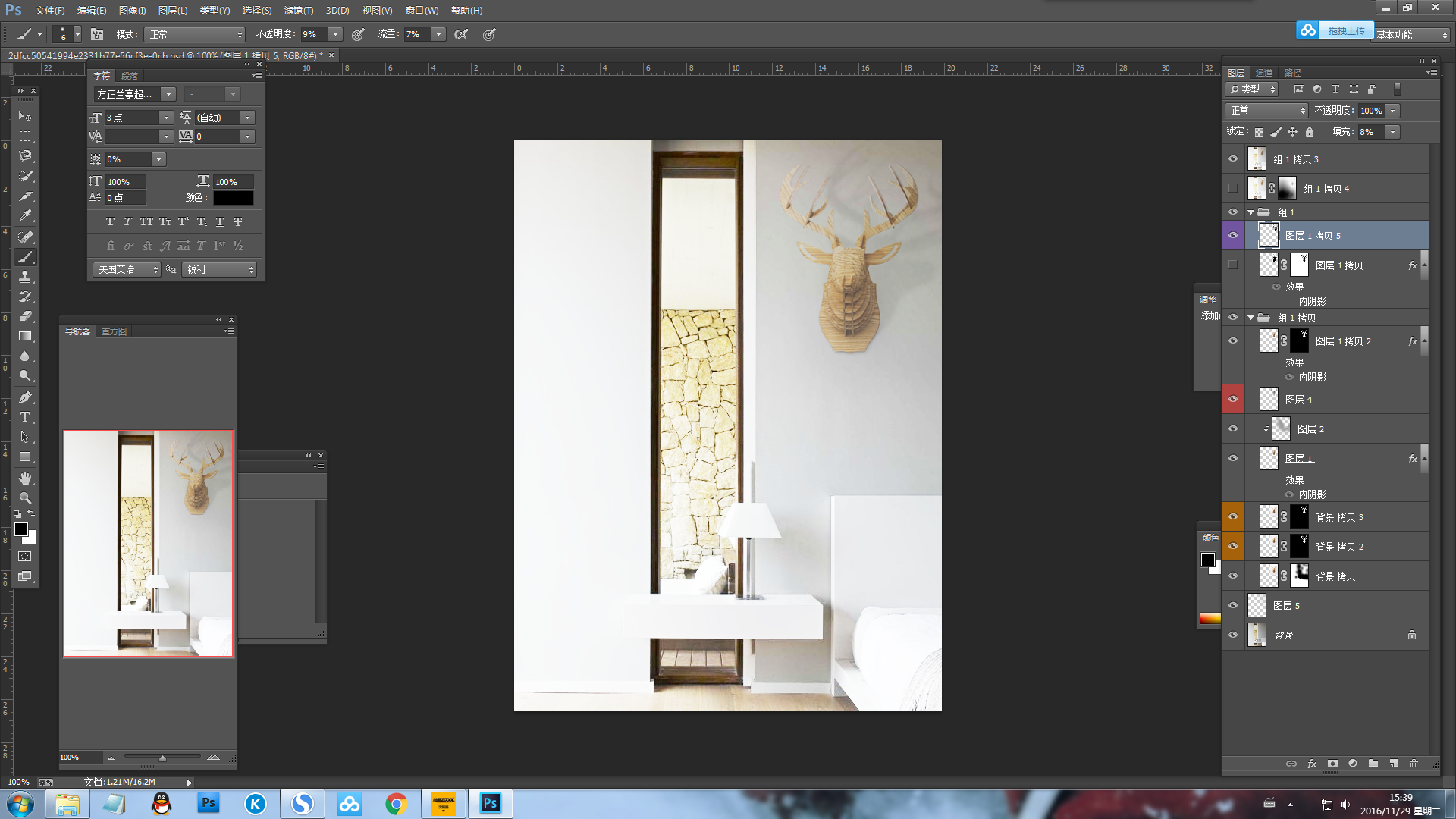Switch to the 通道 tab
1456x819 pixels.
[1263, 73]
